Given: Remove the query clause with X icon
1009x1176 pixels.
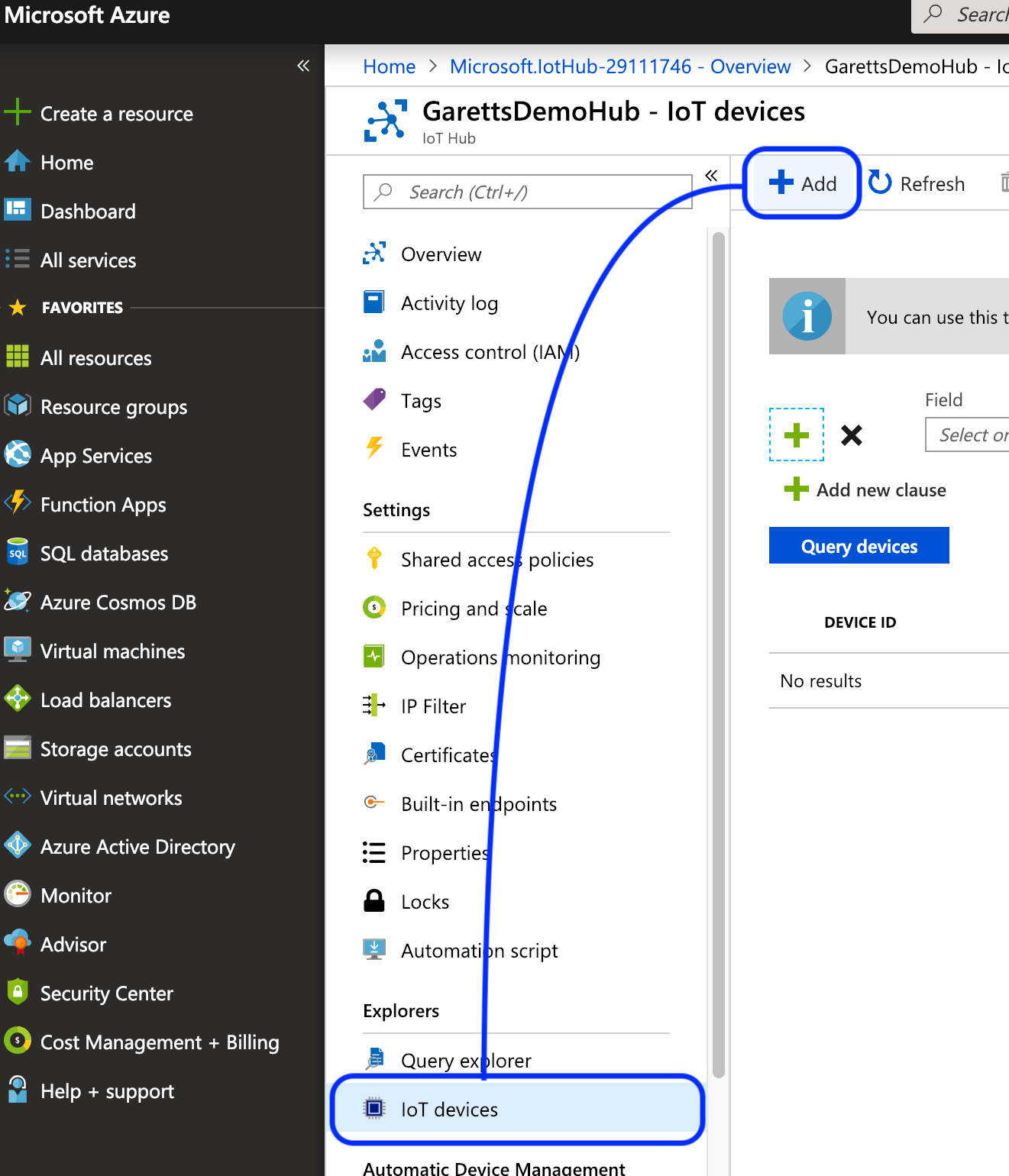Looking at the screenshot, I should (x=852, y=435).
